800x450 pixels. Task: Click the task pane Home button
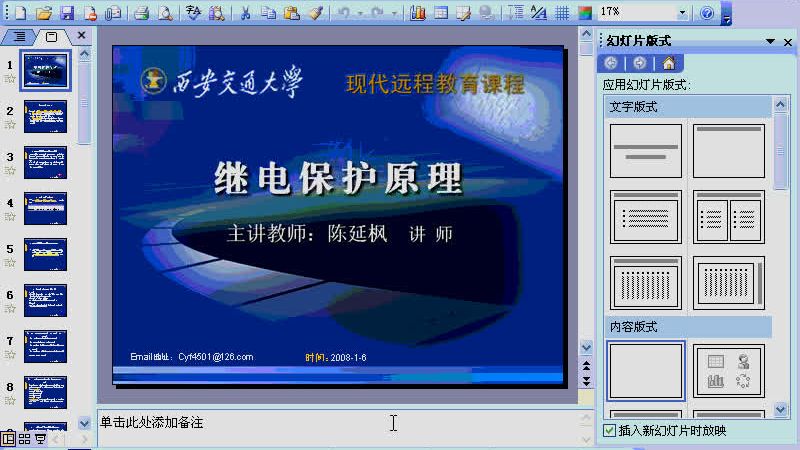pos(668,63)
